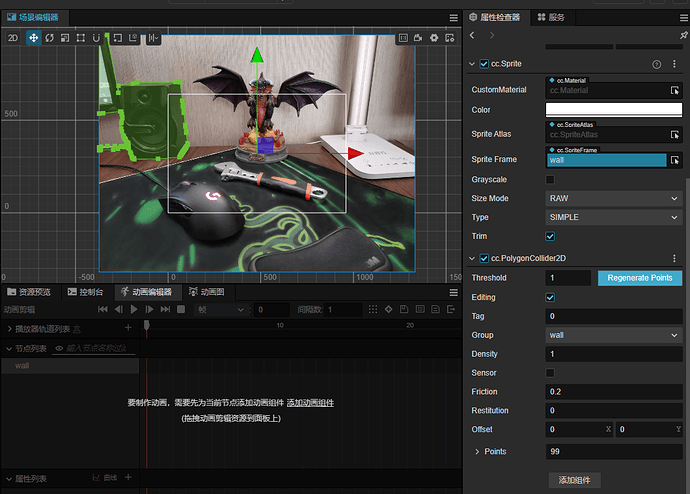Image resolution: width=690 pixels, height=494 pixels.
Task: Click the Regenerate Points button
Action: pos(640,278)
